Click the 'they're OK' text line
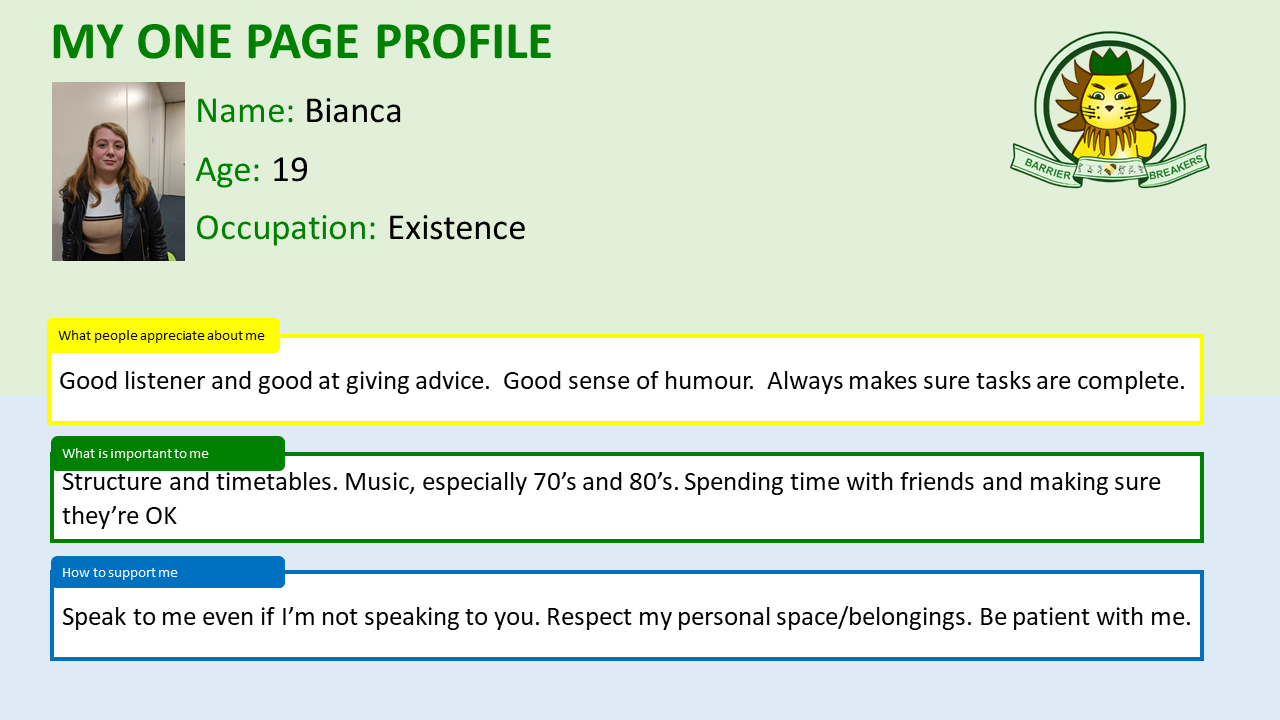The height and width of the screenshot is (720, 1280). 119,515
